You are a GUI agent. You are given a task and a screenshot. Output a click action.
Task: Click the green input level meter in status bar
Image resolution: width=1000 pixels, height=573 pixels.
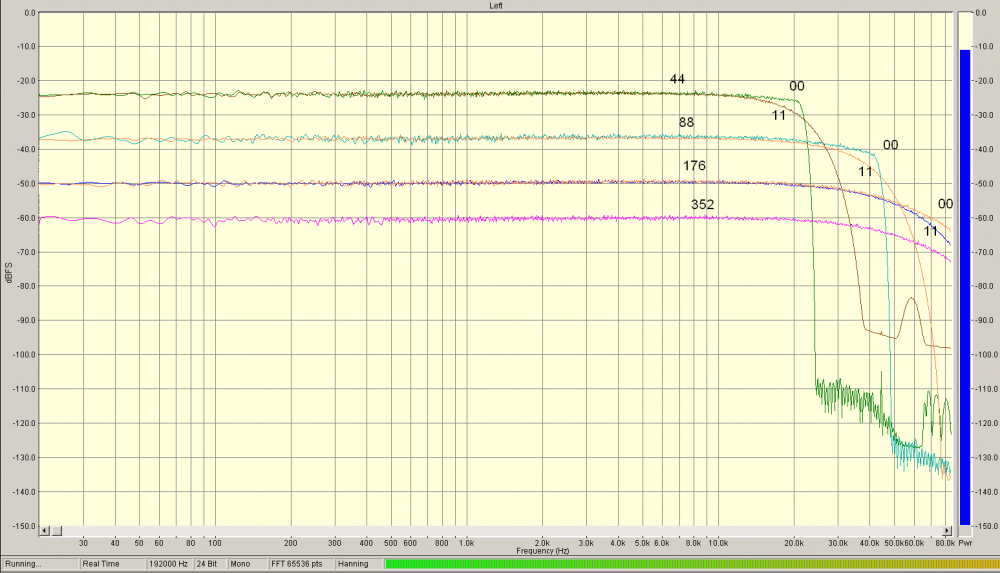coord(689,564)
